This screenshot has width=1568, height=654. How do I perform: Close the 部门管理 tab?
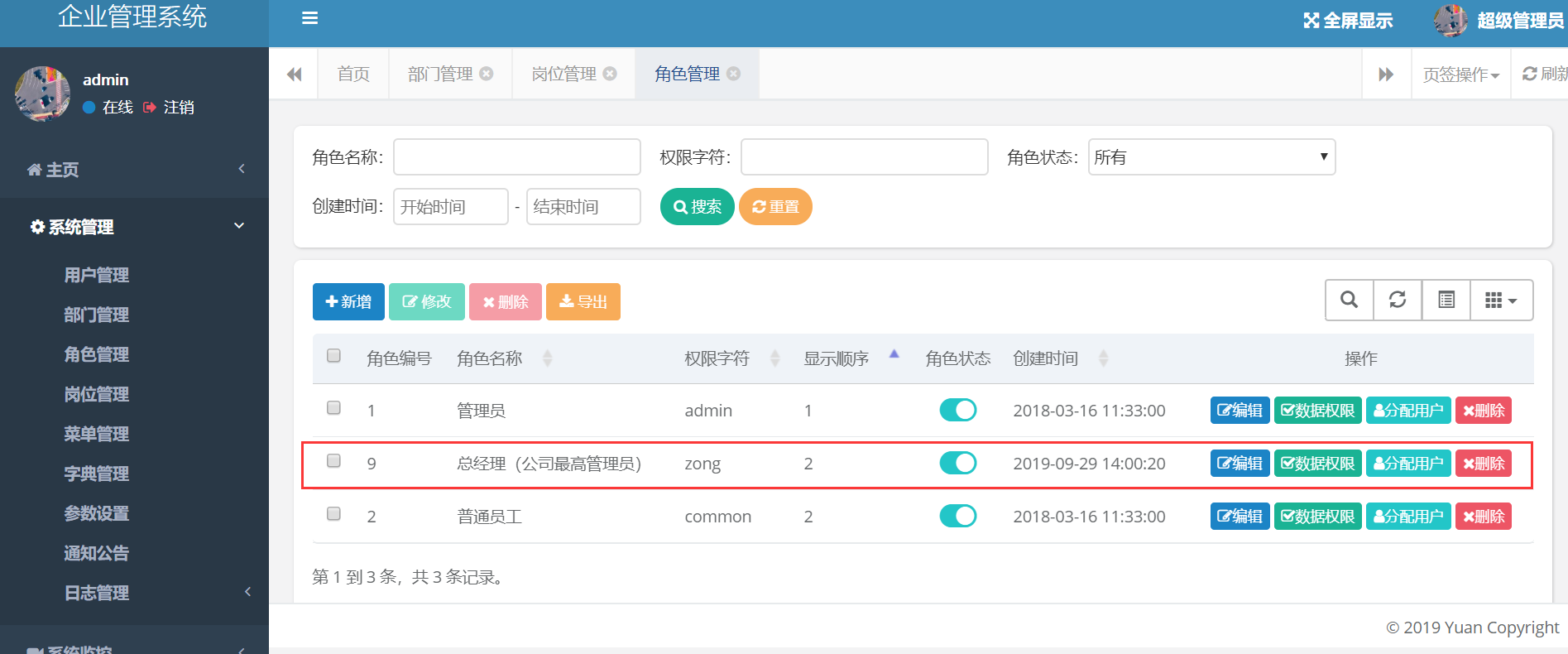[x=487, y=74]
